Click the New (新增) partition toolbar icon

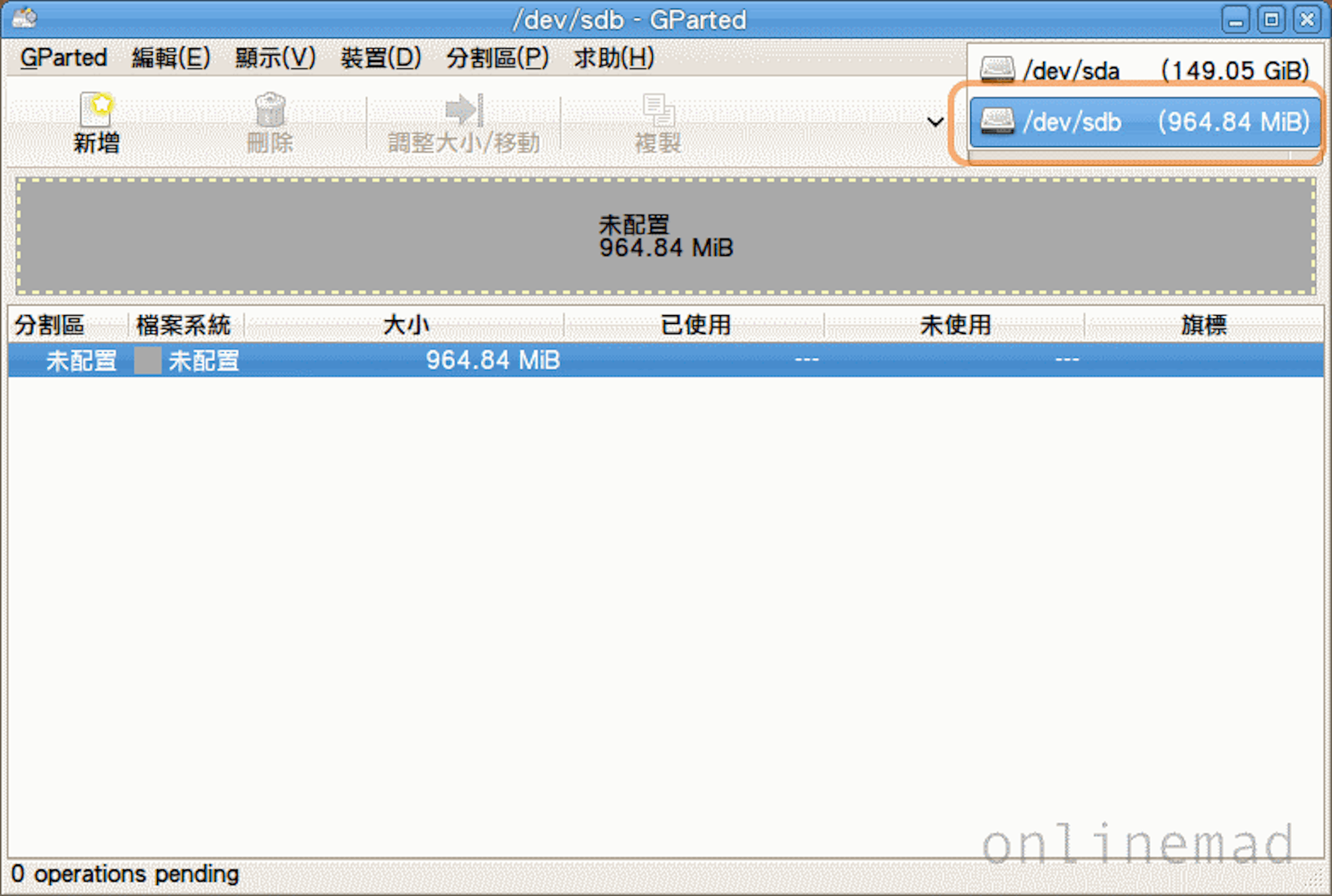pos(96,109)
